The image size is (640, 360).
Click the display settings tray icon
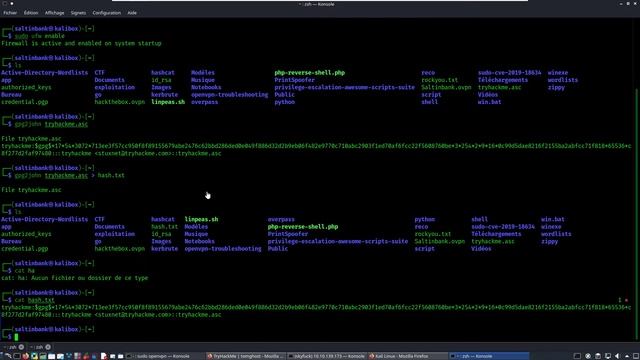[x=608, y=356]
